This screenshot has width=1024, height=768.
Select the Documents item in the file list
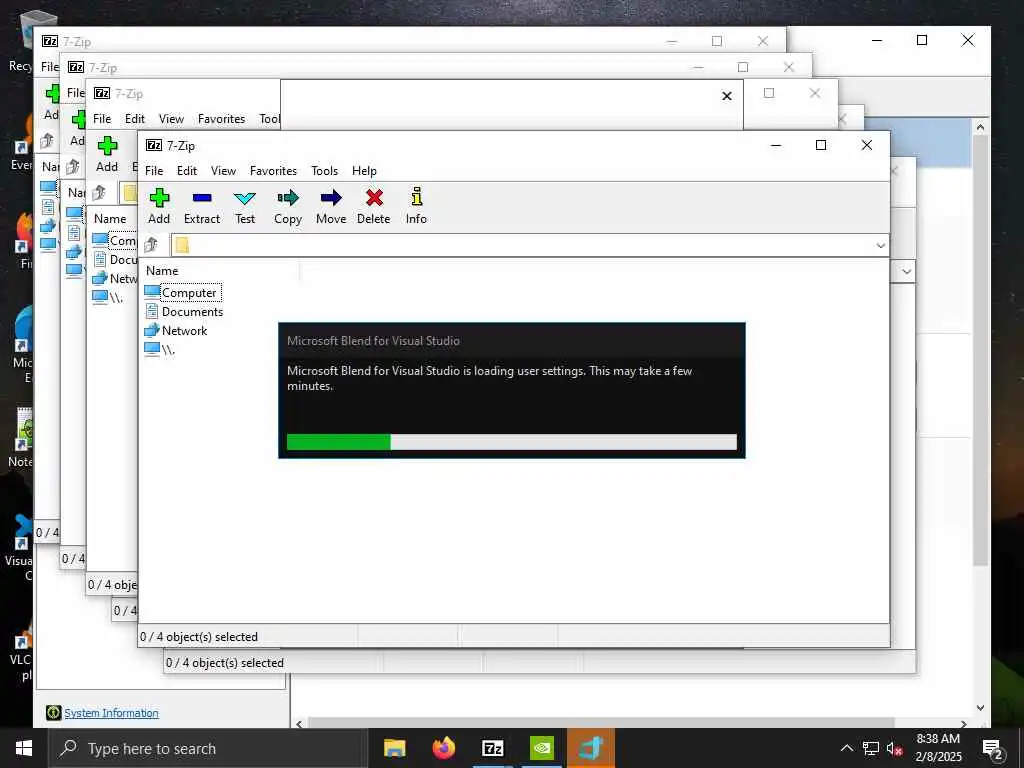pos(184,312)
